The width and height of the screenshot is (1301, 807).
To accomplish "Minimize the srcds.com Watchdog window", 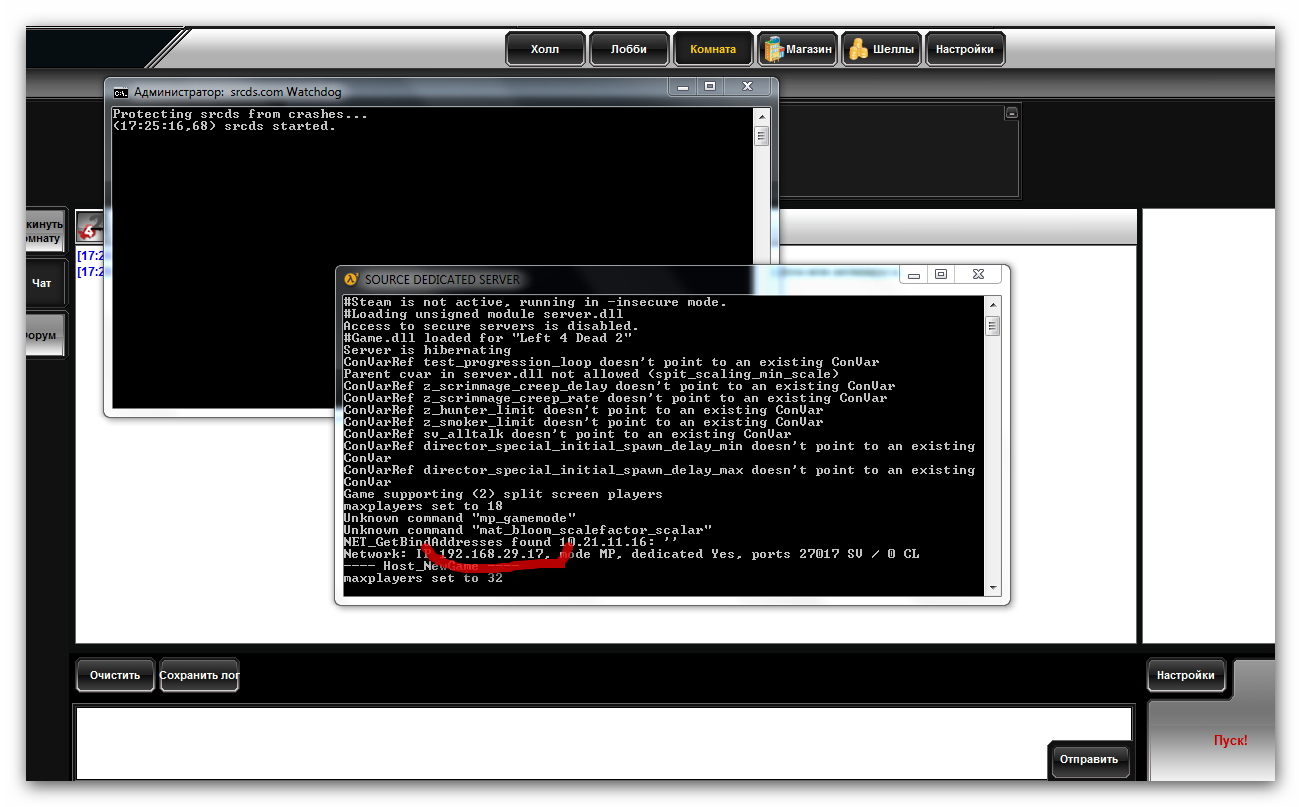I will [683, 86].
